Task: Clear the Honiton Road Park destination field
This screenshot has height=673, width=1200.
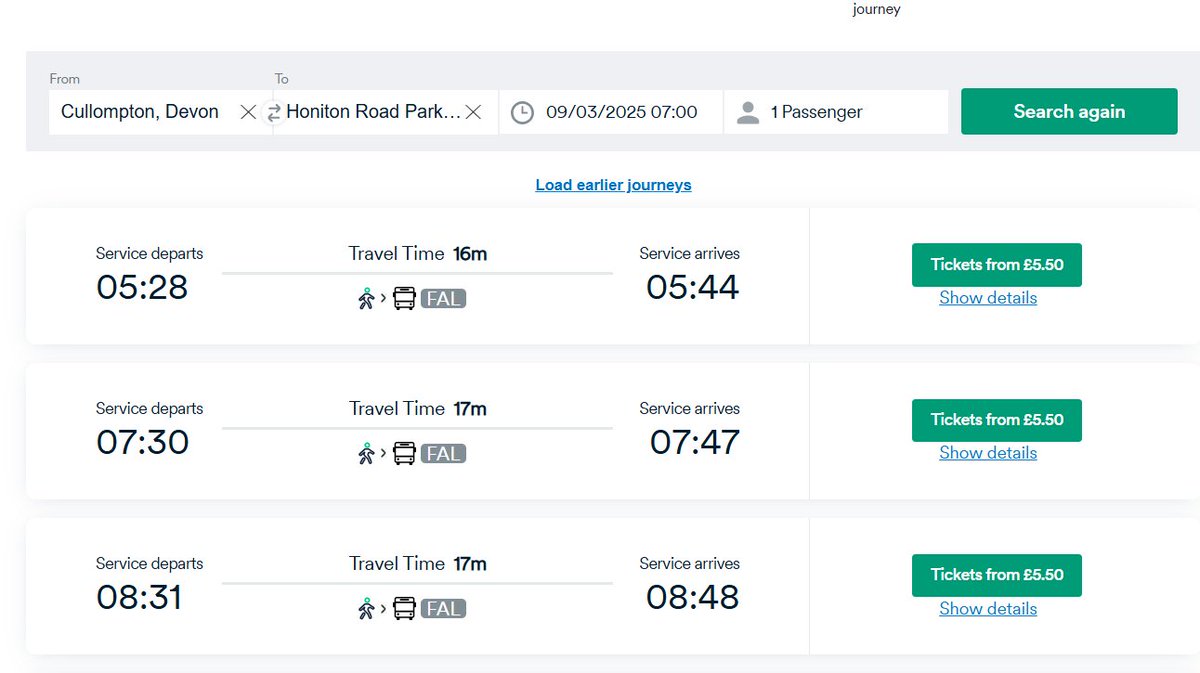Action: click(474, 112)
